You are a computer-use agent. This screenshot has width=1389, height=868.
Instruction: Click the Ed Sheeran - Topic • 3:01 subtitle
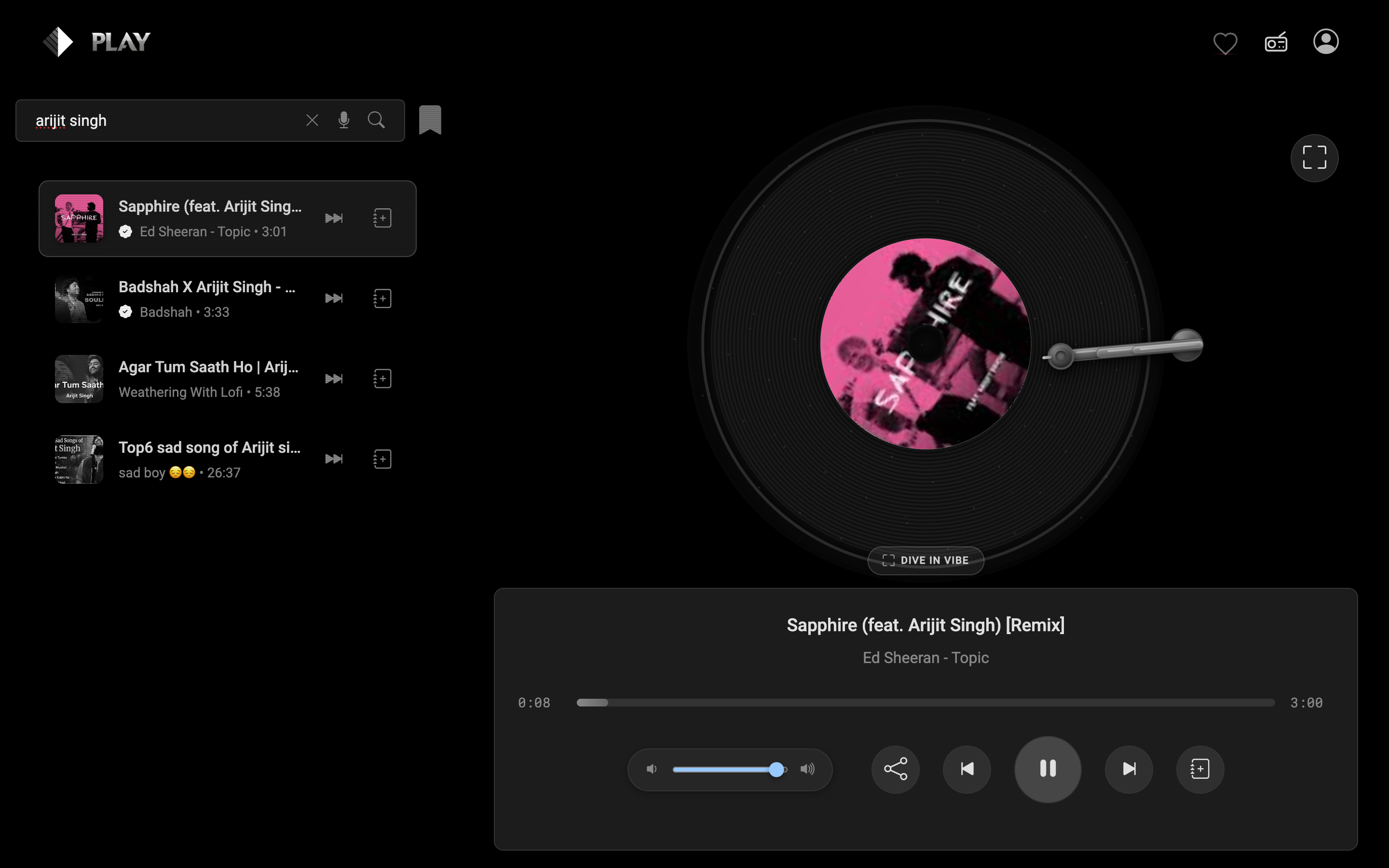[x=213, y=232]
